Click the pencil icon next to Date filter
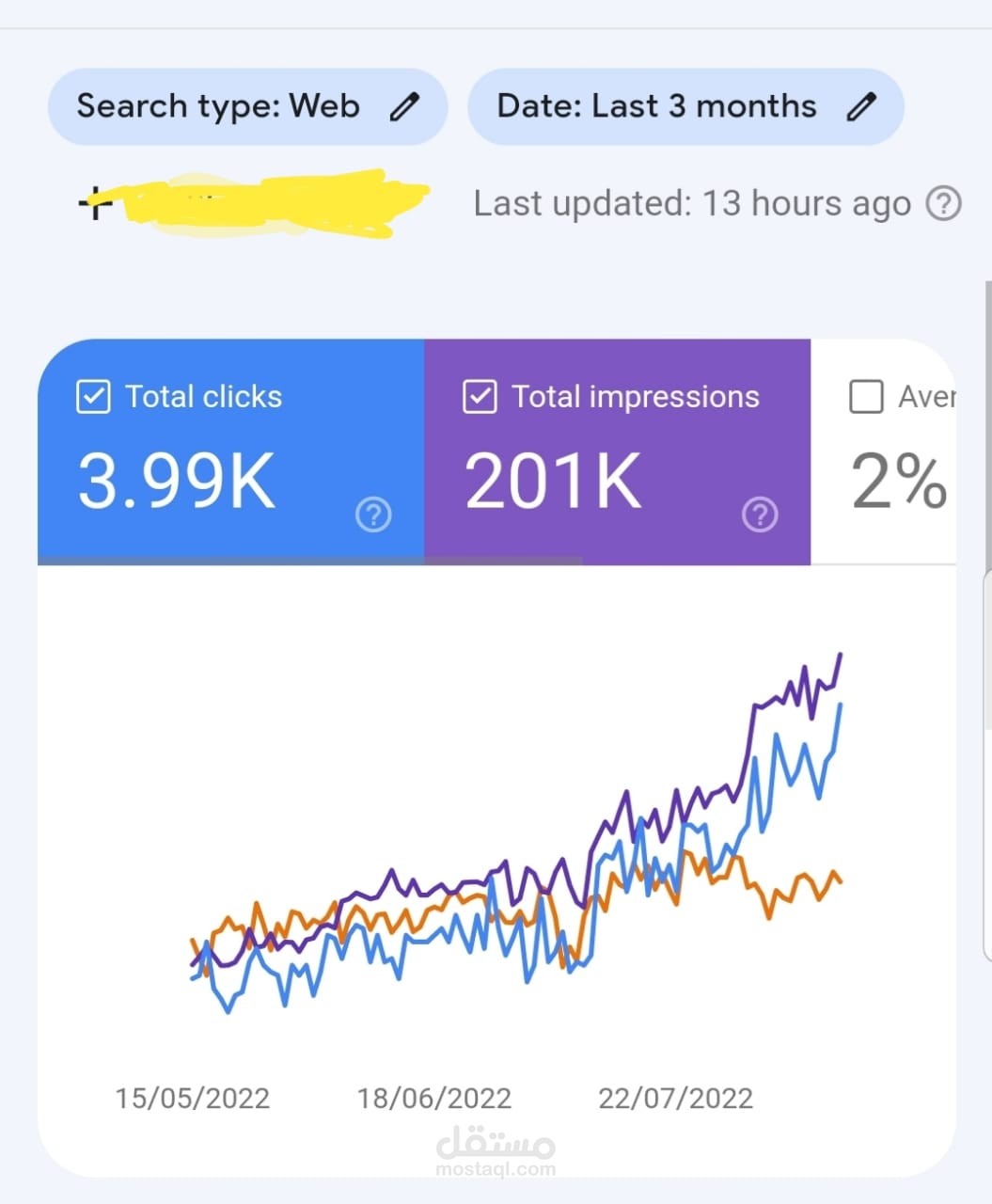 (861, 106)
